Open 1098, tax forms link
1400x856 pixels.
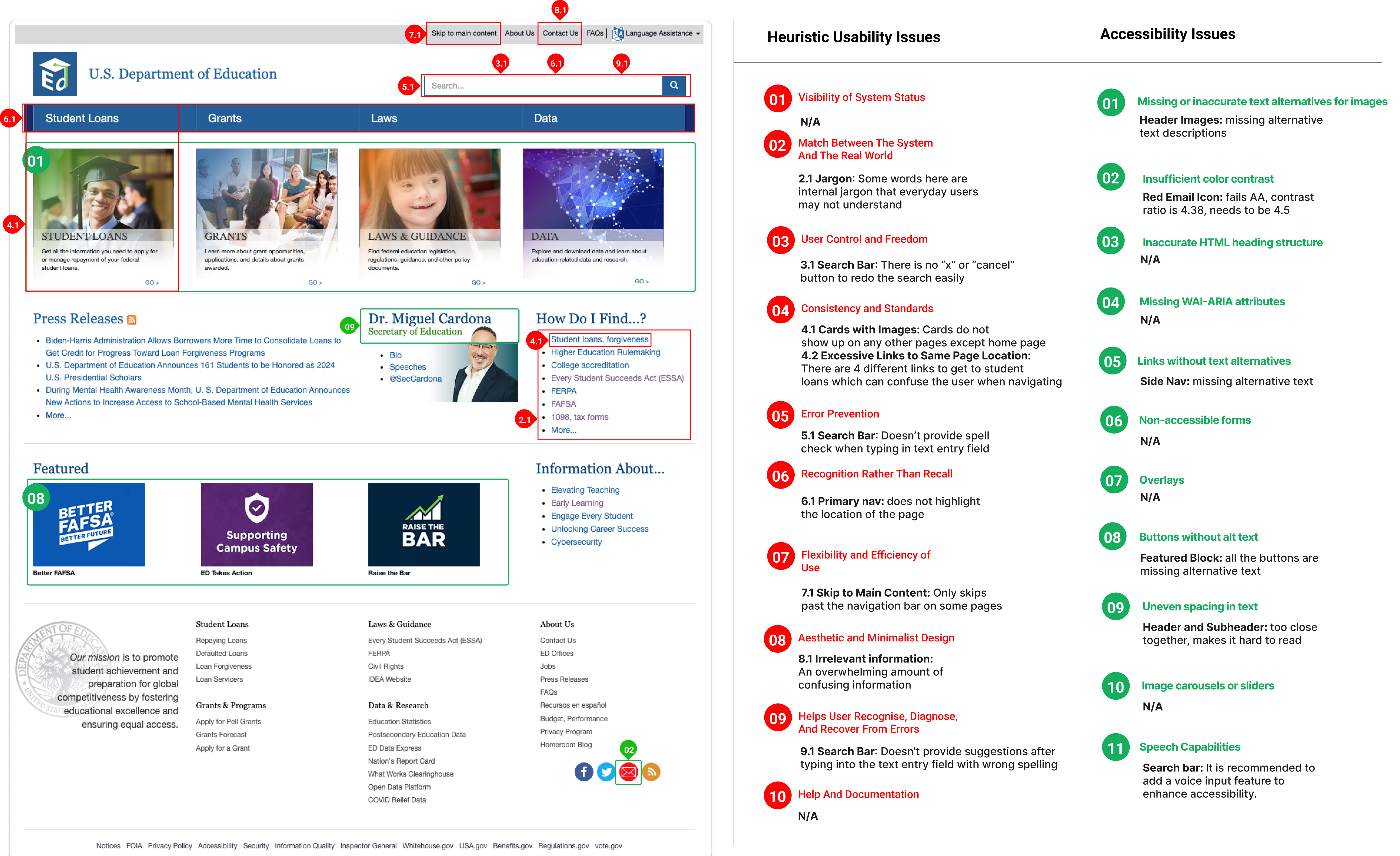click(x=580, y=417)
